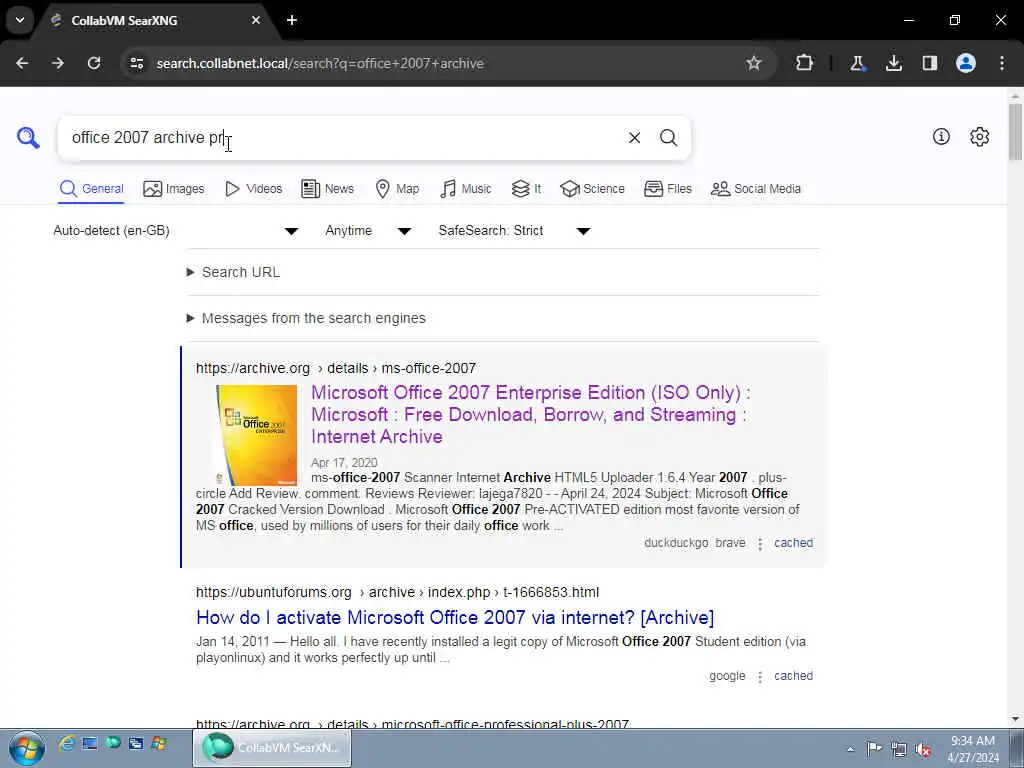The image size is (1024, 768).
Task: Open the Anytime time range dropdown
Action: coord(368,231)
